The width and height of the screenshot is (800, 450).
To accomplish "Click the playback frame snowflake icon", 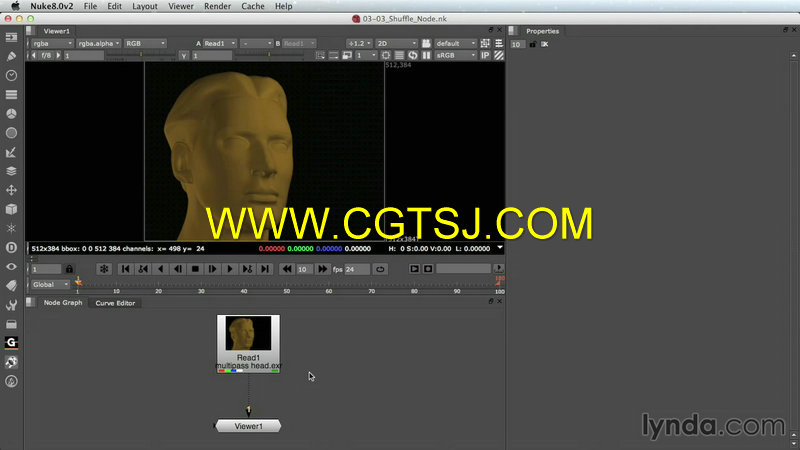I will [104, 269].
